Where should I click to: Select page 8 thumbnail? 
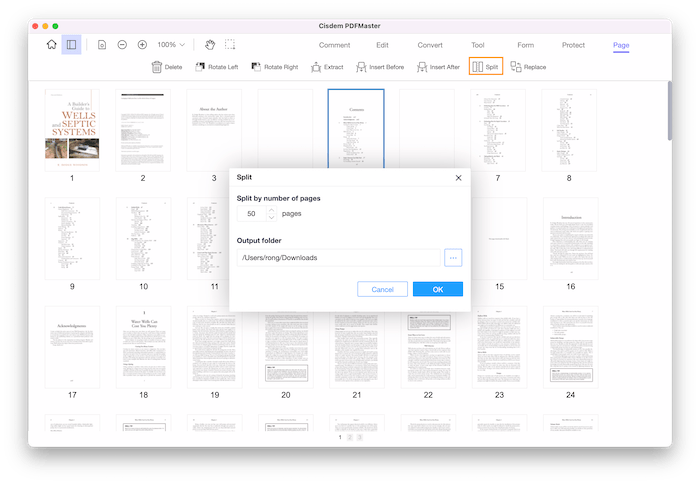(x=569, y=130)
